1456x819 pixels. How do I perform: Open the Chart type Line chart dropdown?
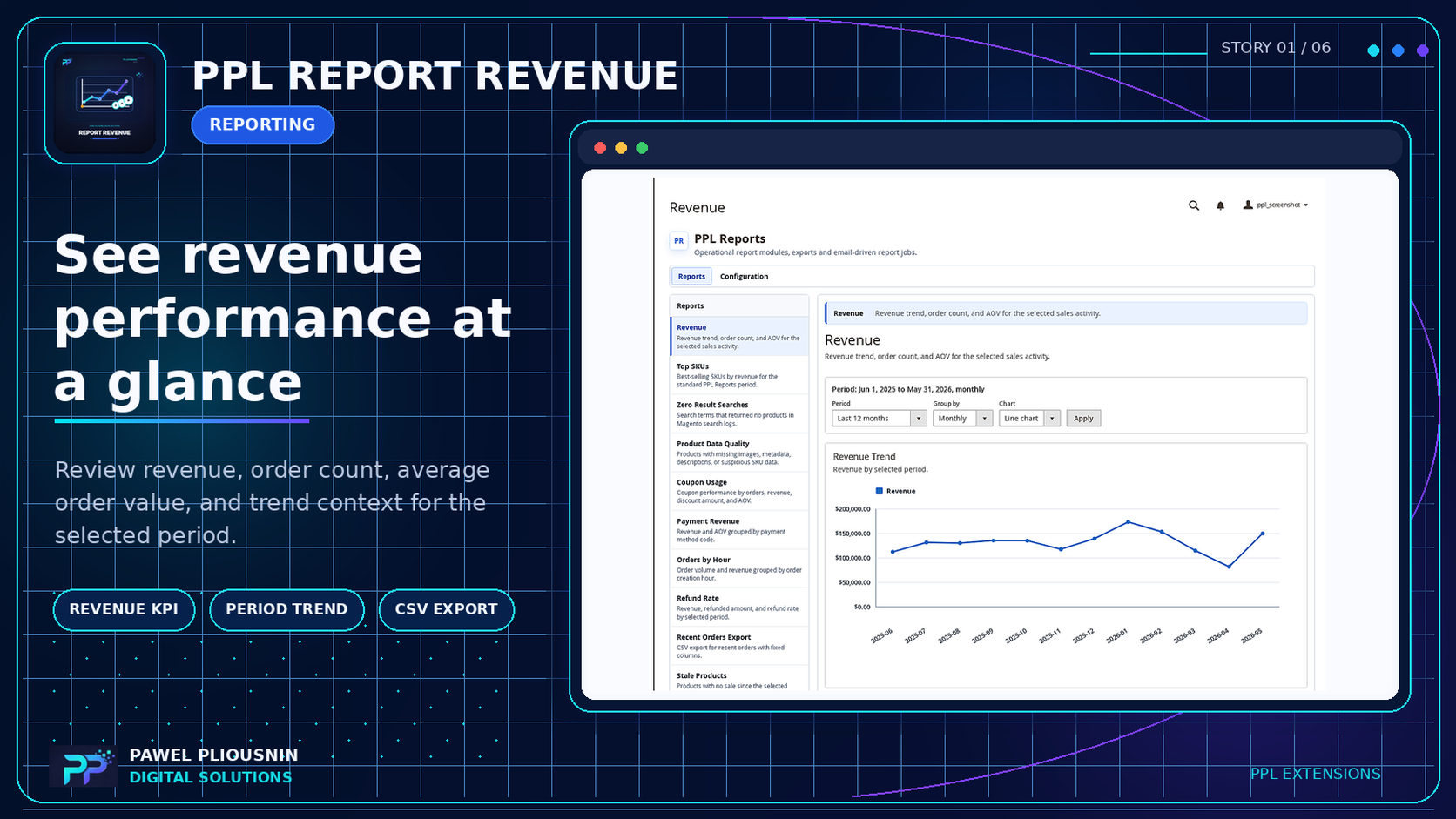(1029, 419)
